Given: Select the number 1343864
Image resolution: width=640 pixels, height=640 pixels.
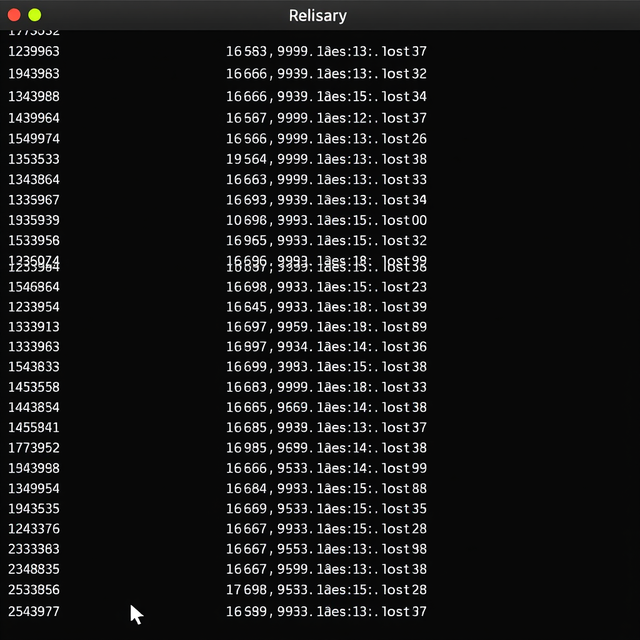Looking at the screenshot, I should (34, 180).
